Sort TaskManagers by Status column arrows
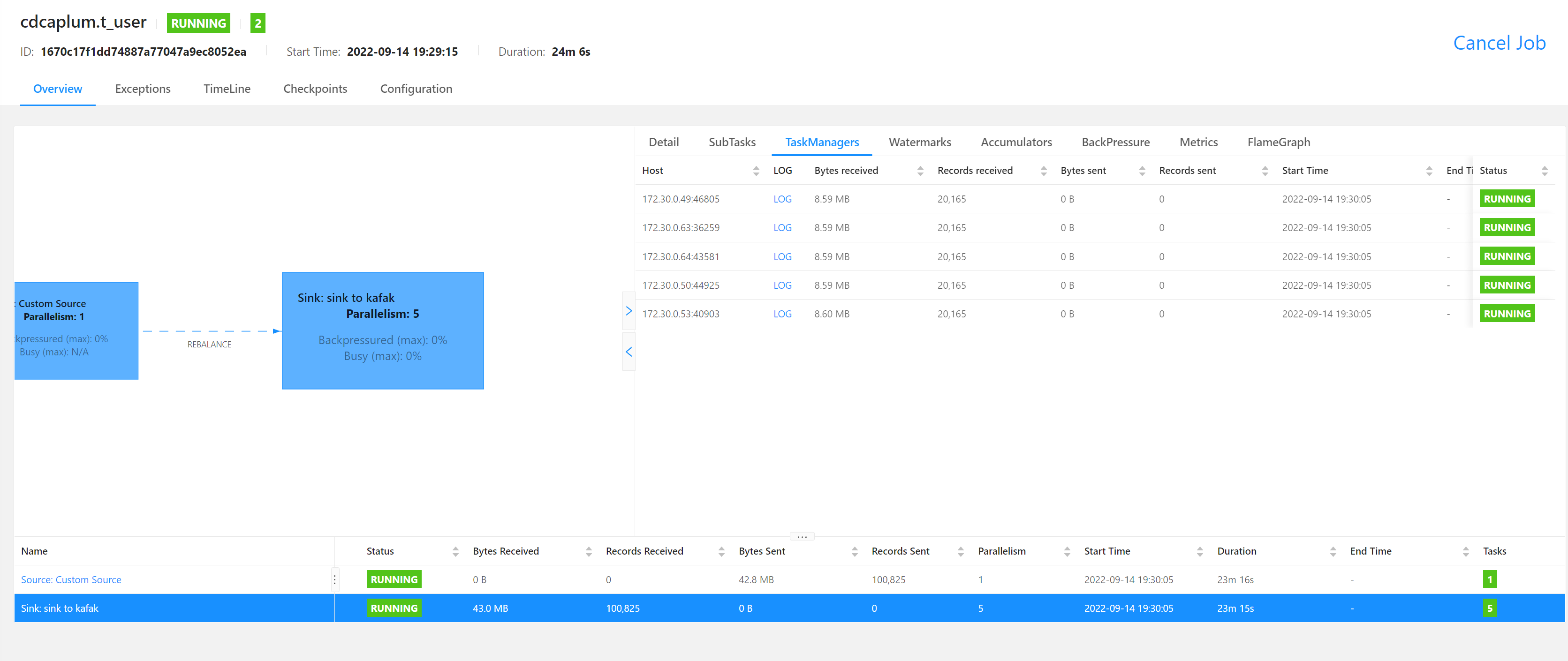Image resolution: width=1568 pixels, height=661 pixels. click(x=1544, y=171)
